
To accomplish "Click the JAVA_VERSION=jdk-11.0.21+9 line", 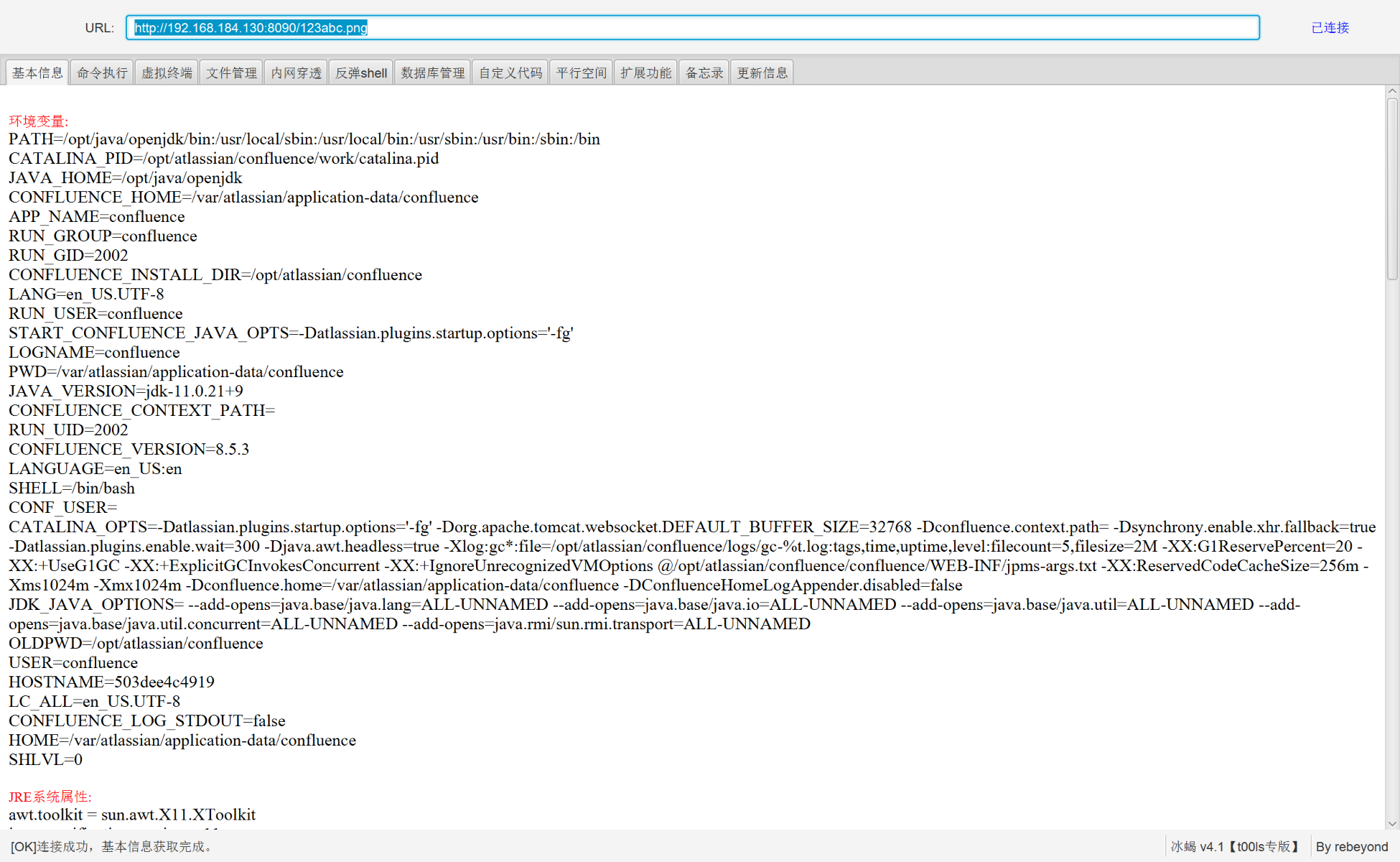I will [x=126, y=391].
